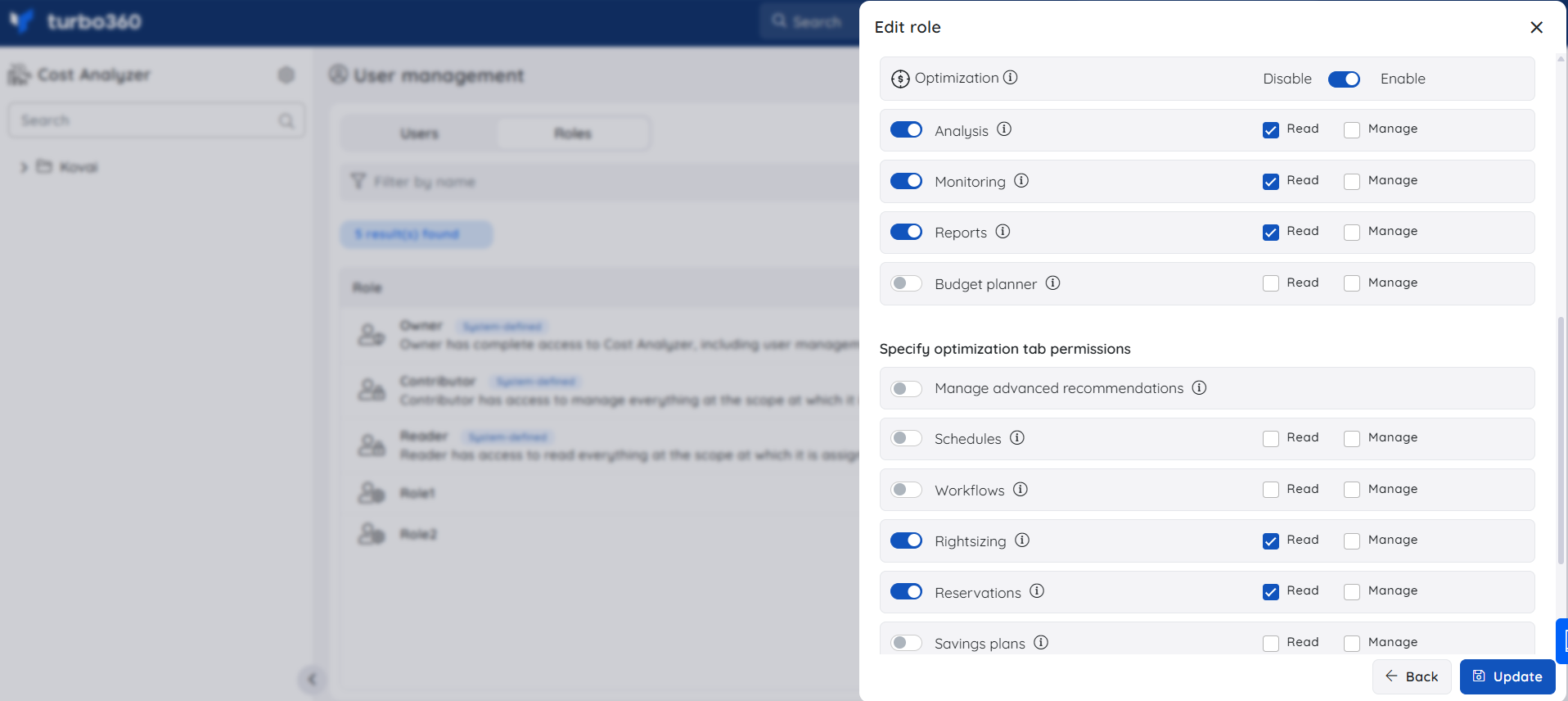Select the Roles tab
1568x701 pixels.
click(x=573, y=133)
